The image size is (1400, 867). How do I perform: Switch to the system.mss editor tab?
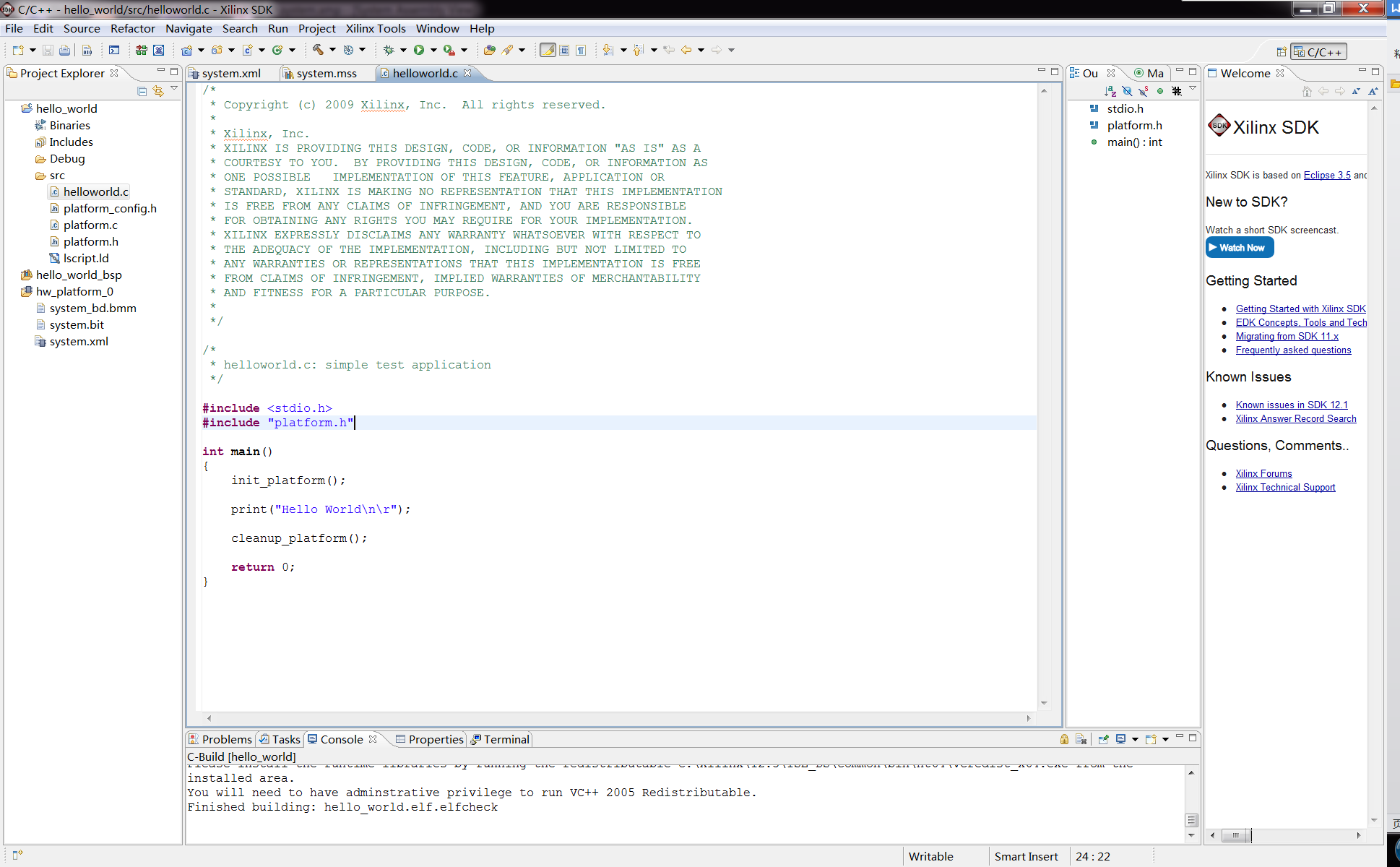coord(326,73)
